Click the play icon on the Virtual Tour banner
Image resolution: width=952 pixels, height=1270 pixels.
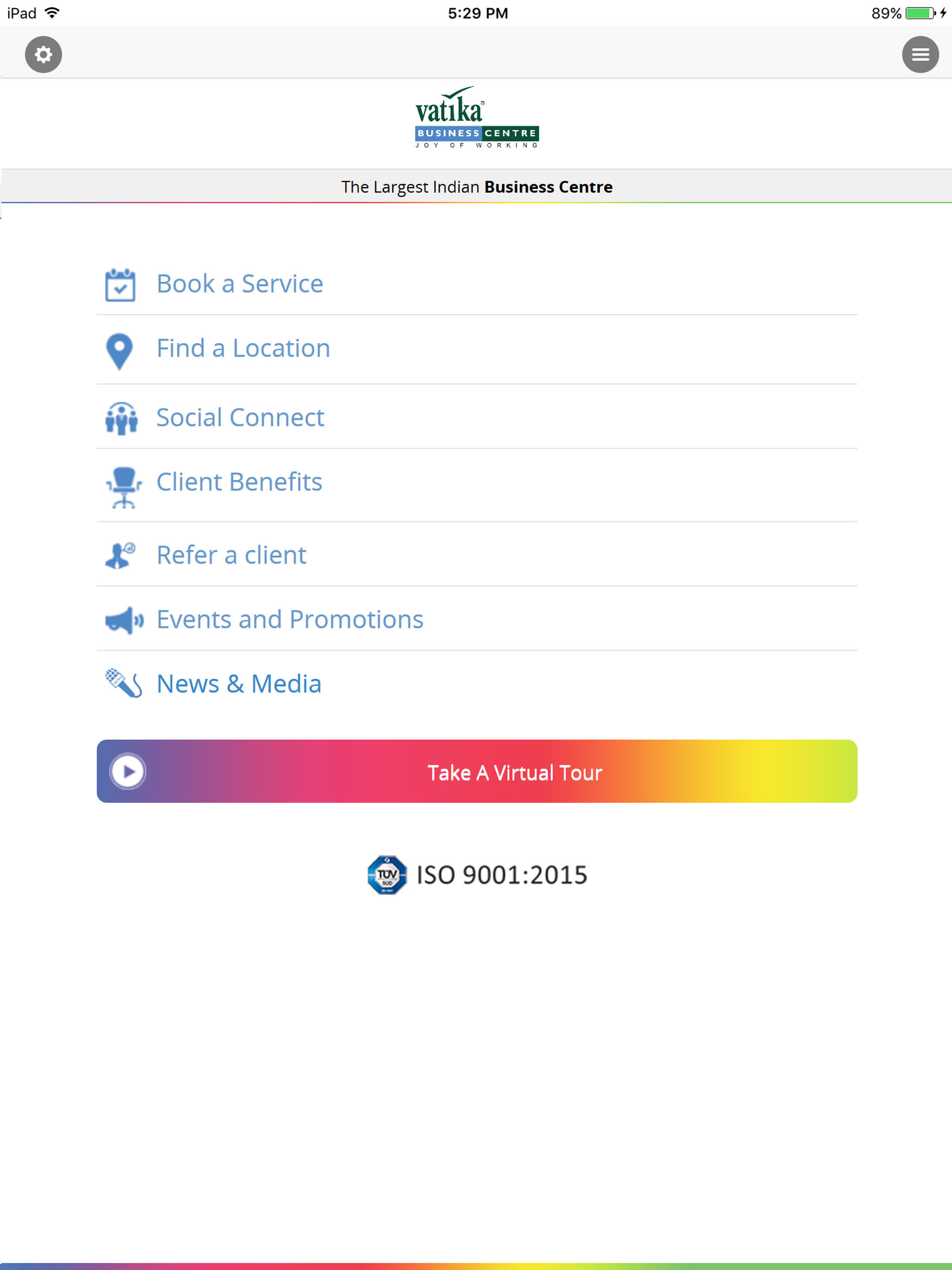(128, 771)
